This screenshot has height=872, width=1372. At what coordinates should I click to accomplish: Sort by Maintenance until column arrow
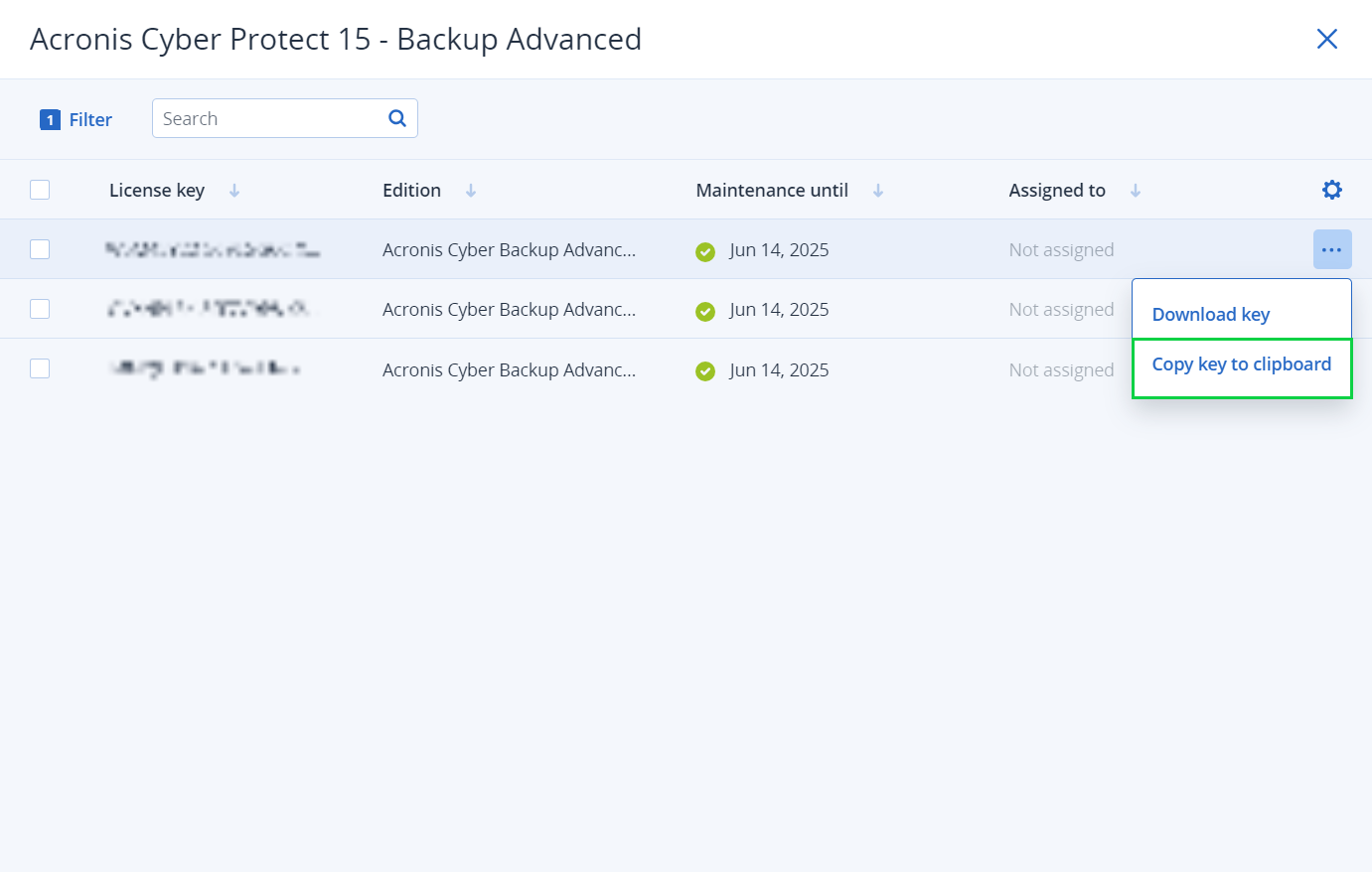[878, 190]
